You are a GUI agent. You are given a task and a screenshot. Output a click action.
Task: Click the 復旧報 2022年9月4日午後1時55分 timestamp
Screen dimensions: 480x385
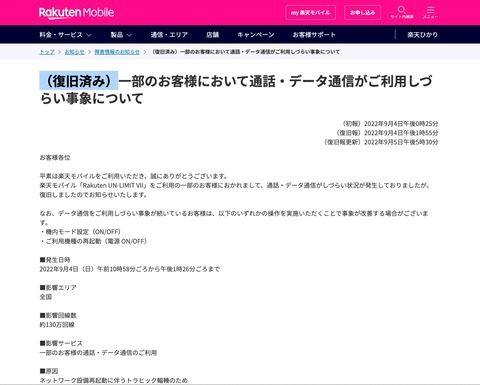(x=386, y=133)
